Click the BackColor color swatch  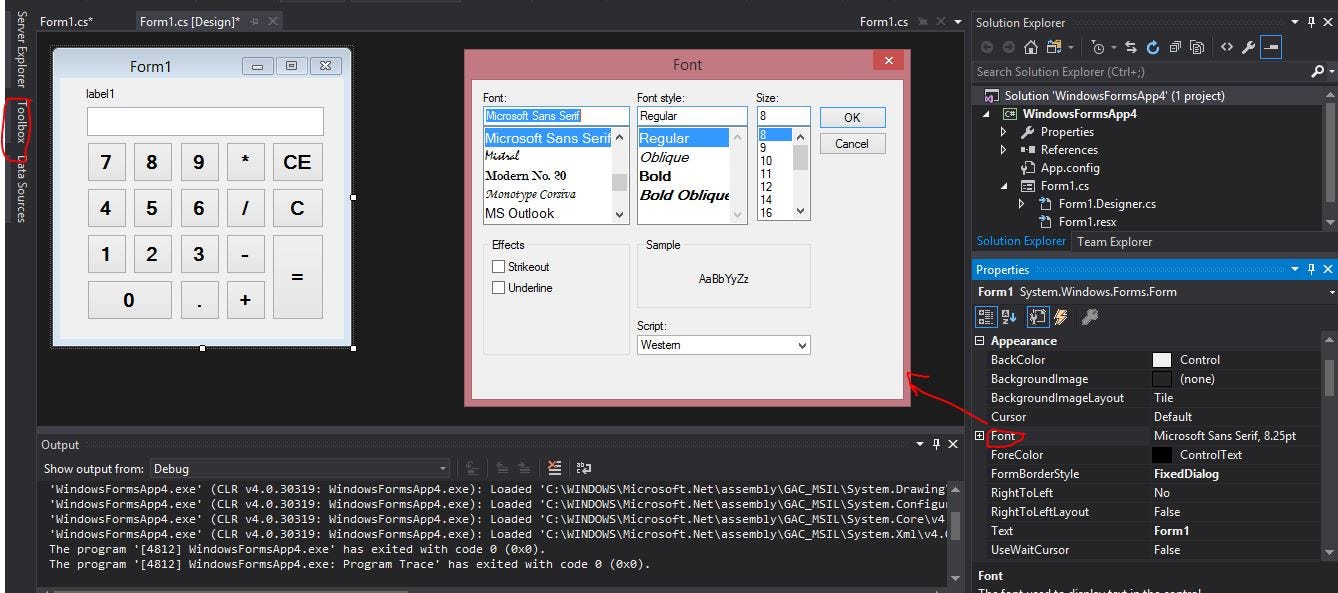coord(1162,360)
